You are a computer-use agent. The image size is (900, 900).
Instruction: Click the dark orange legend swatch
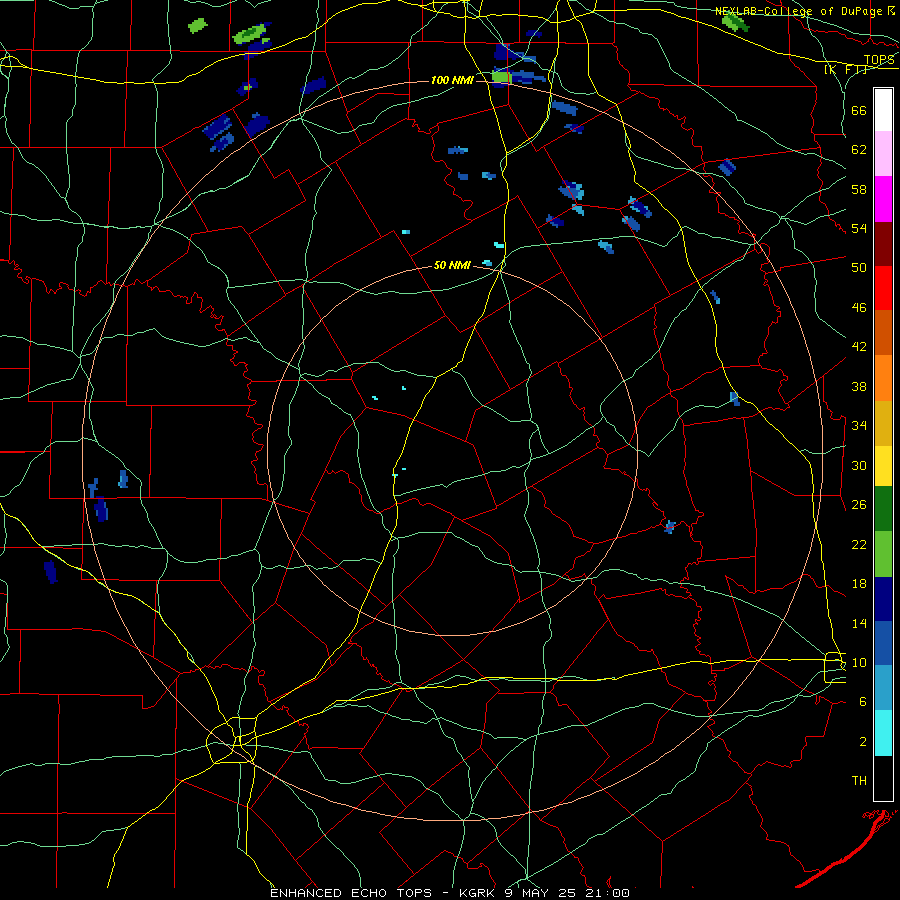point(883,332)
